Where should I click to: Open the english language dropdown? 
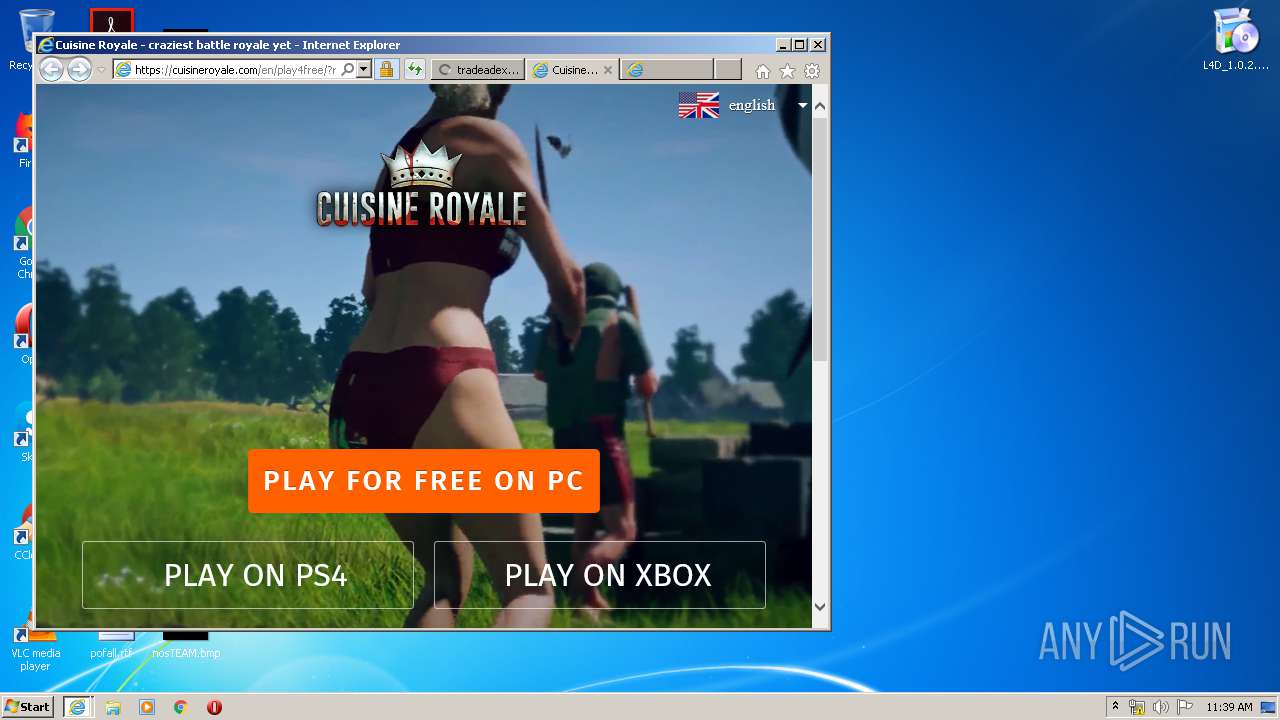767,105
